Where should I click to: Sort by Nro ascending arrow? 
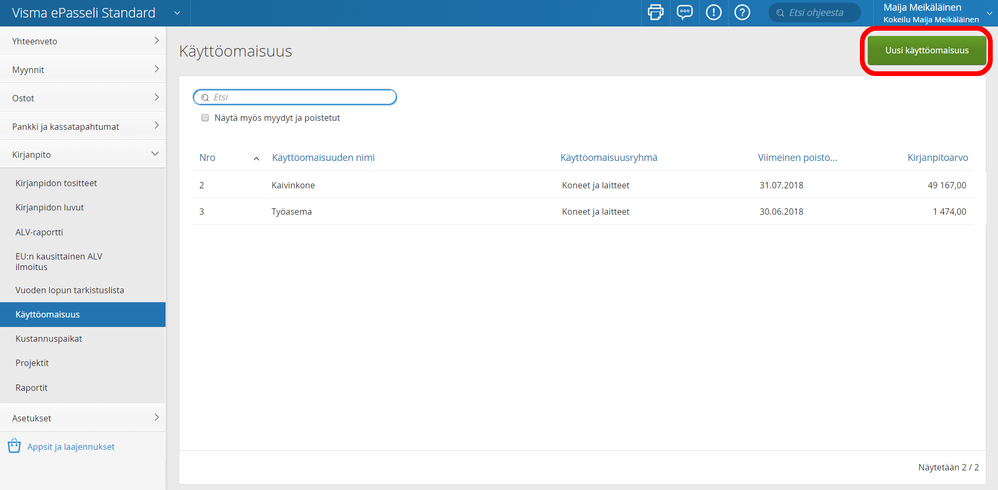coord(257,158)
